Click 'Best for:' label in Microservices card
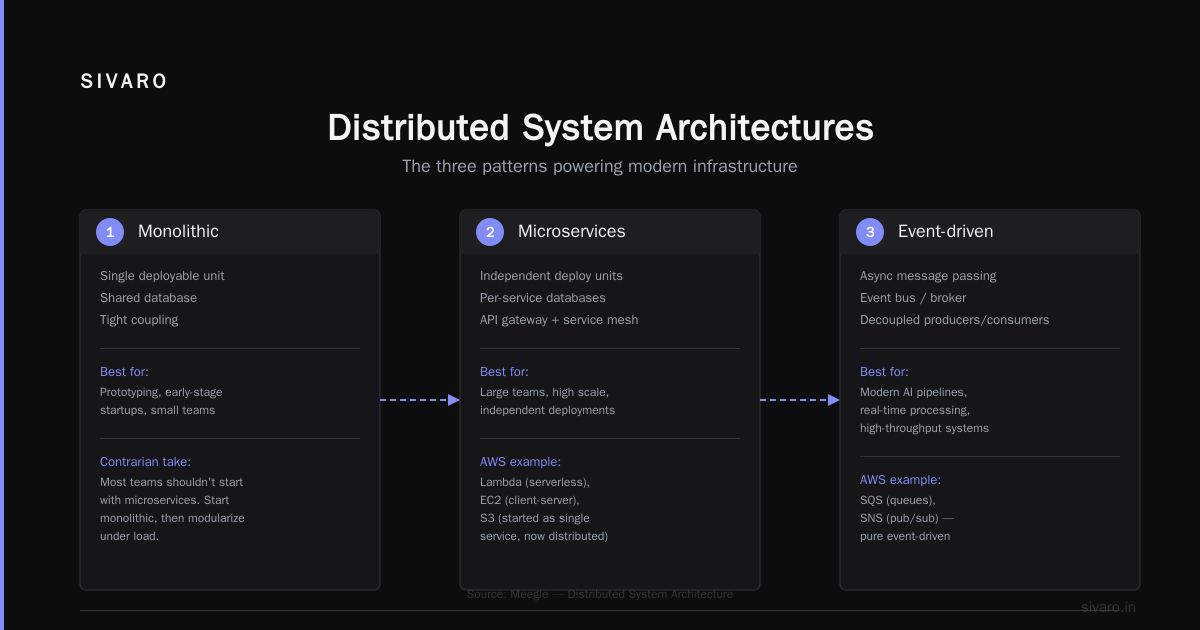1200x630 pixels. click(505, 372)
